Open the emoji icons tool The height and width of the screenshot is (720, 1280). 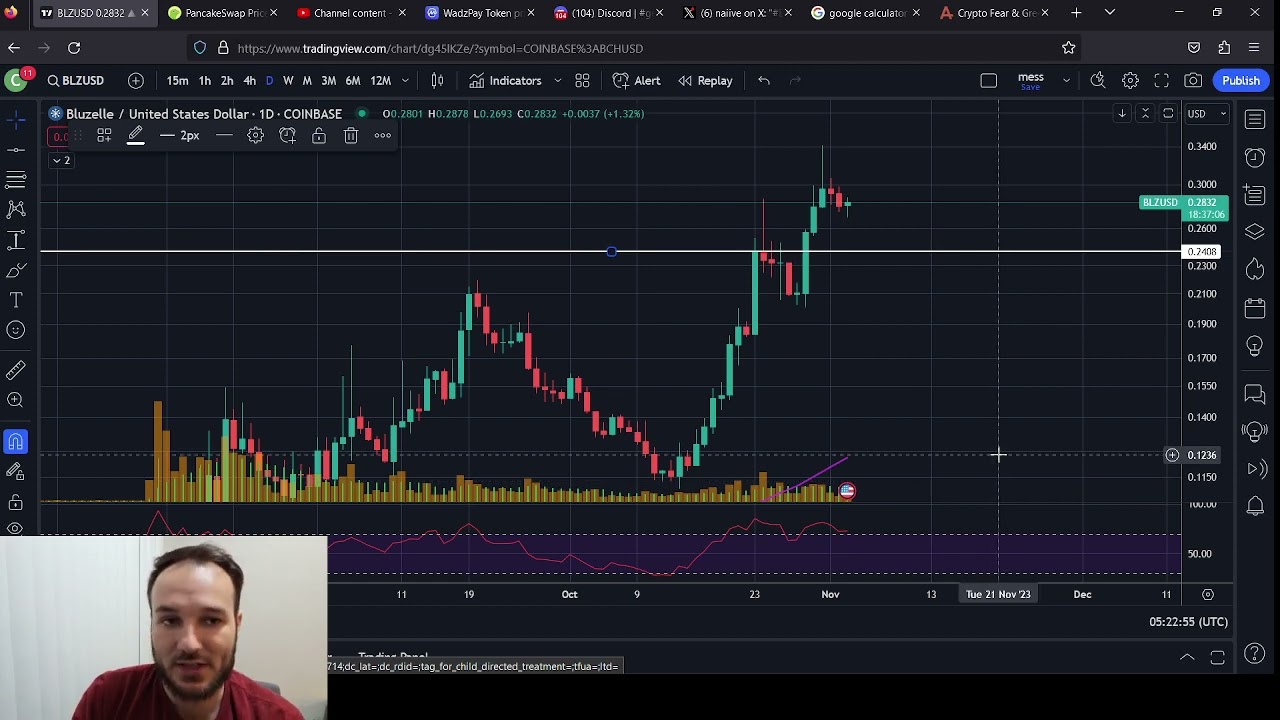(16, 330)
